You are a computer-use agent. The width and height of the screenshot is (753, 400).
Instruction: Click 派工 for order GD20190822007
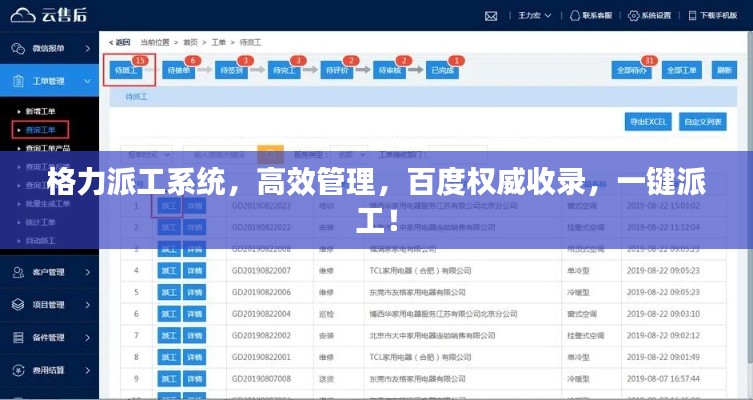click(169, 271)
